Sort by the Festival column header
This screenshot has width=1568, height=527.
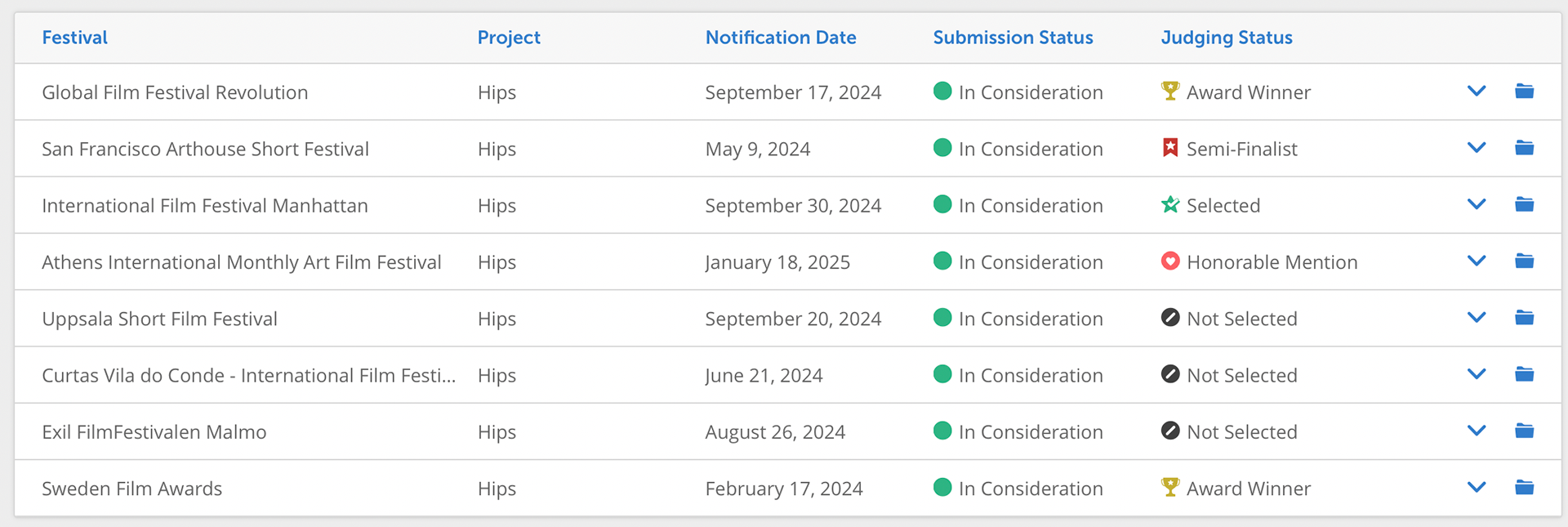(x=74, y=38)
